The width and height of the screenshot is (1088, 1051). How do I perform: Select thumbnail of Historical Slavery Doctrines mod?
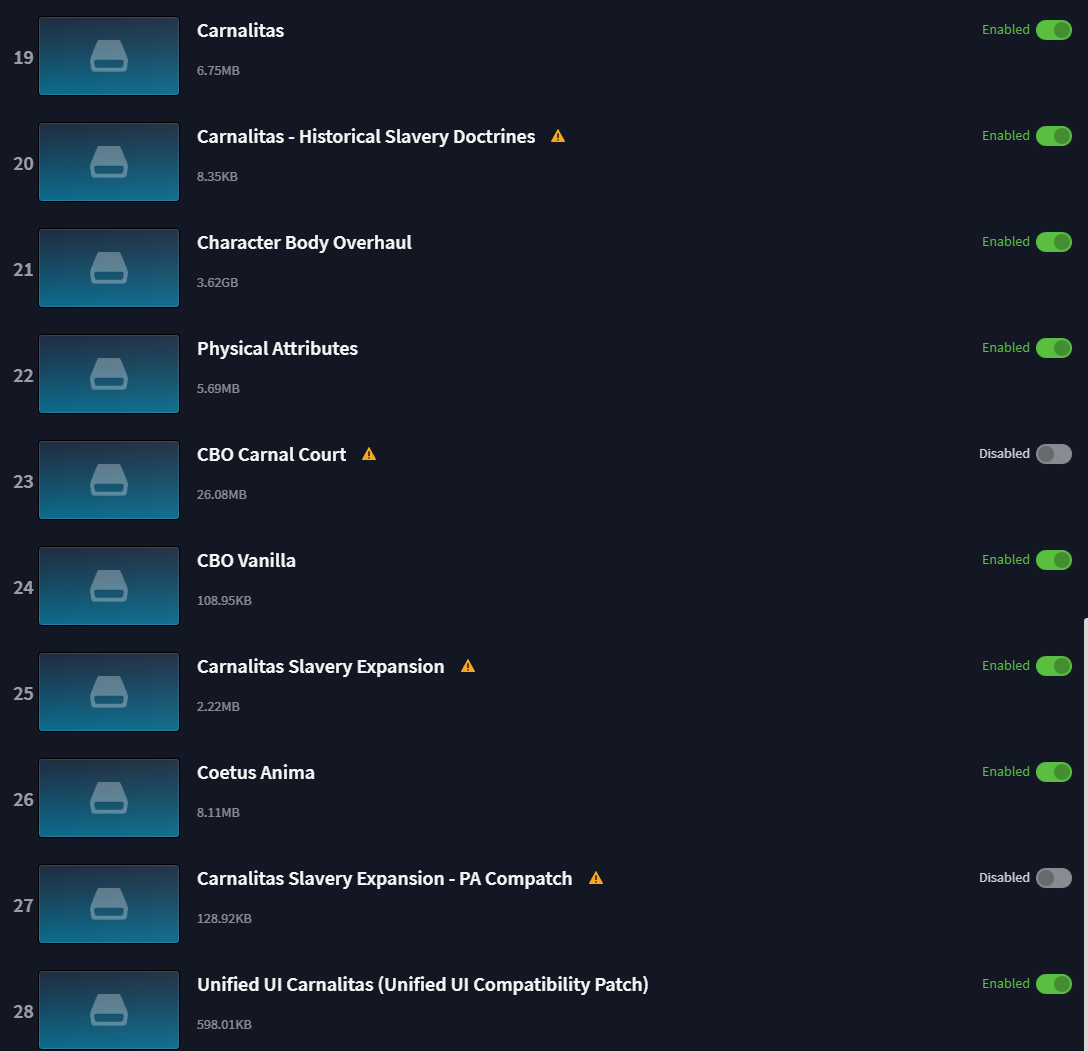click(x=109, y=162)
